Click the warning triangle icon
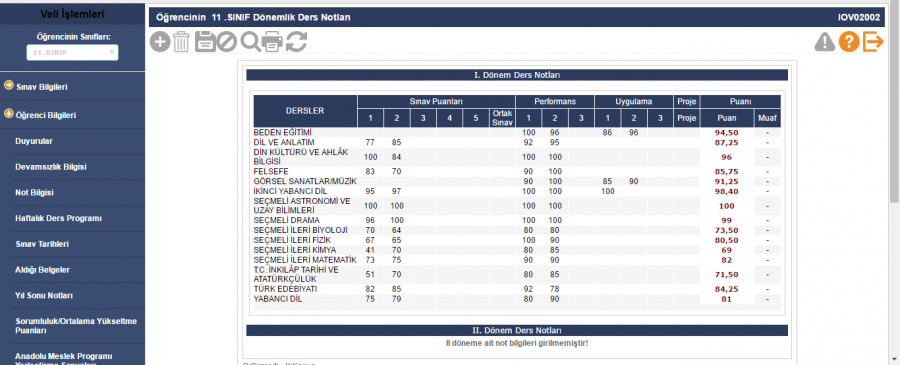900x365 pixels. point(825,42)
